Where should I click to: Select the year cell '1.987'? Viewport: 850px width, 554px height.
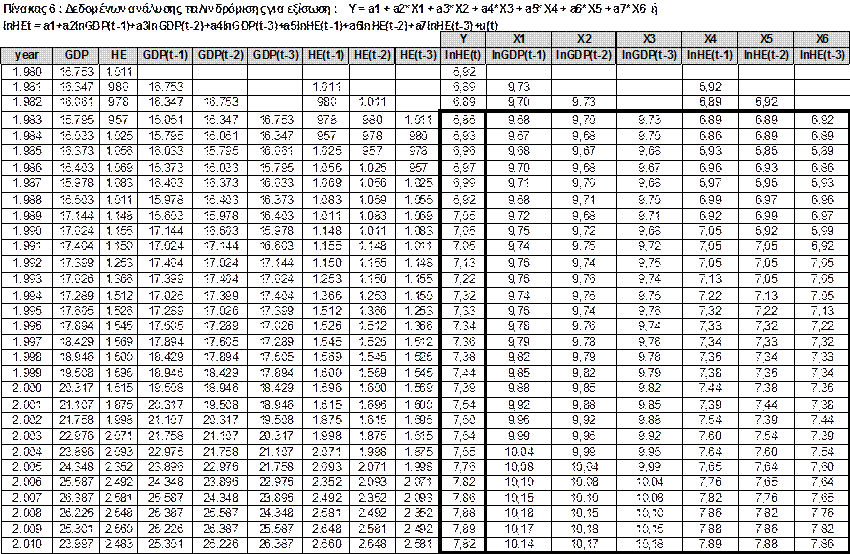pos(27,183)
